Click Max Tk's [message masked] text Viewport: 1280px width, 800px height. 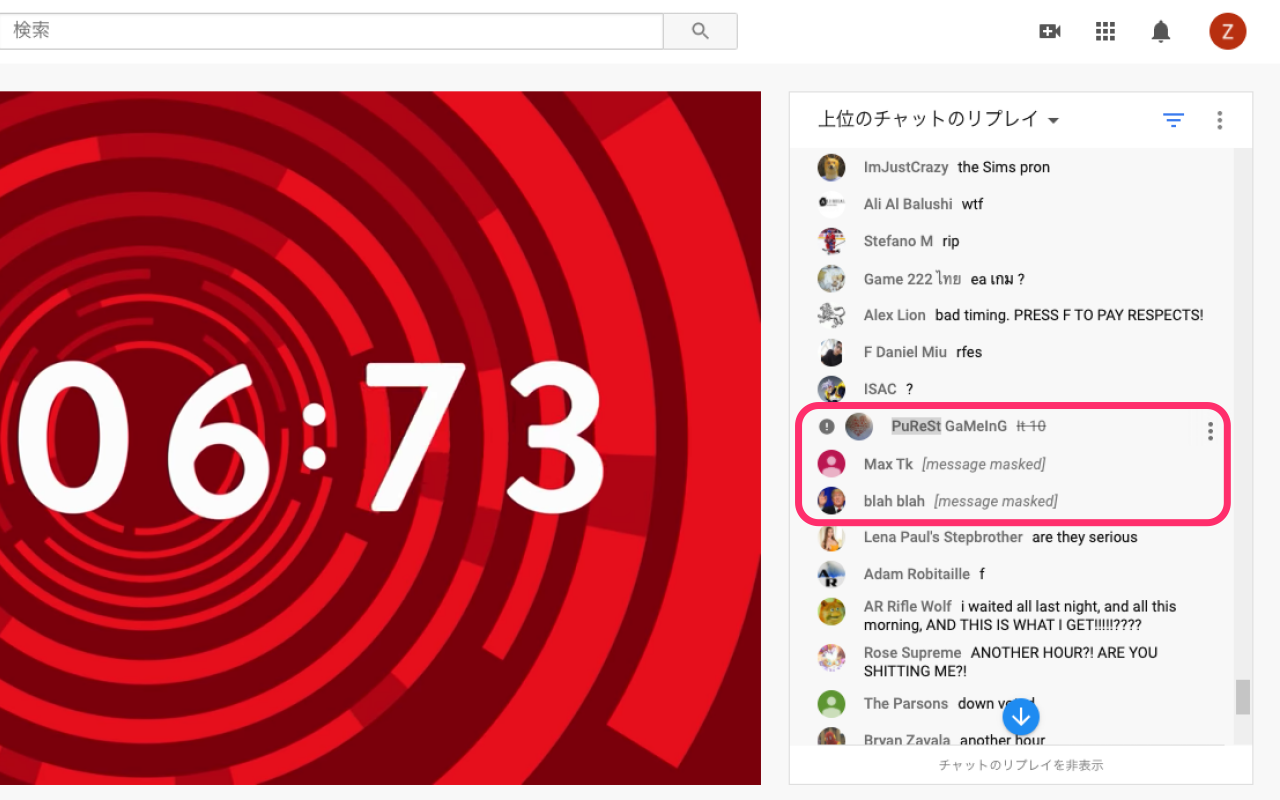click(x=984, y=464)
